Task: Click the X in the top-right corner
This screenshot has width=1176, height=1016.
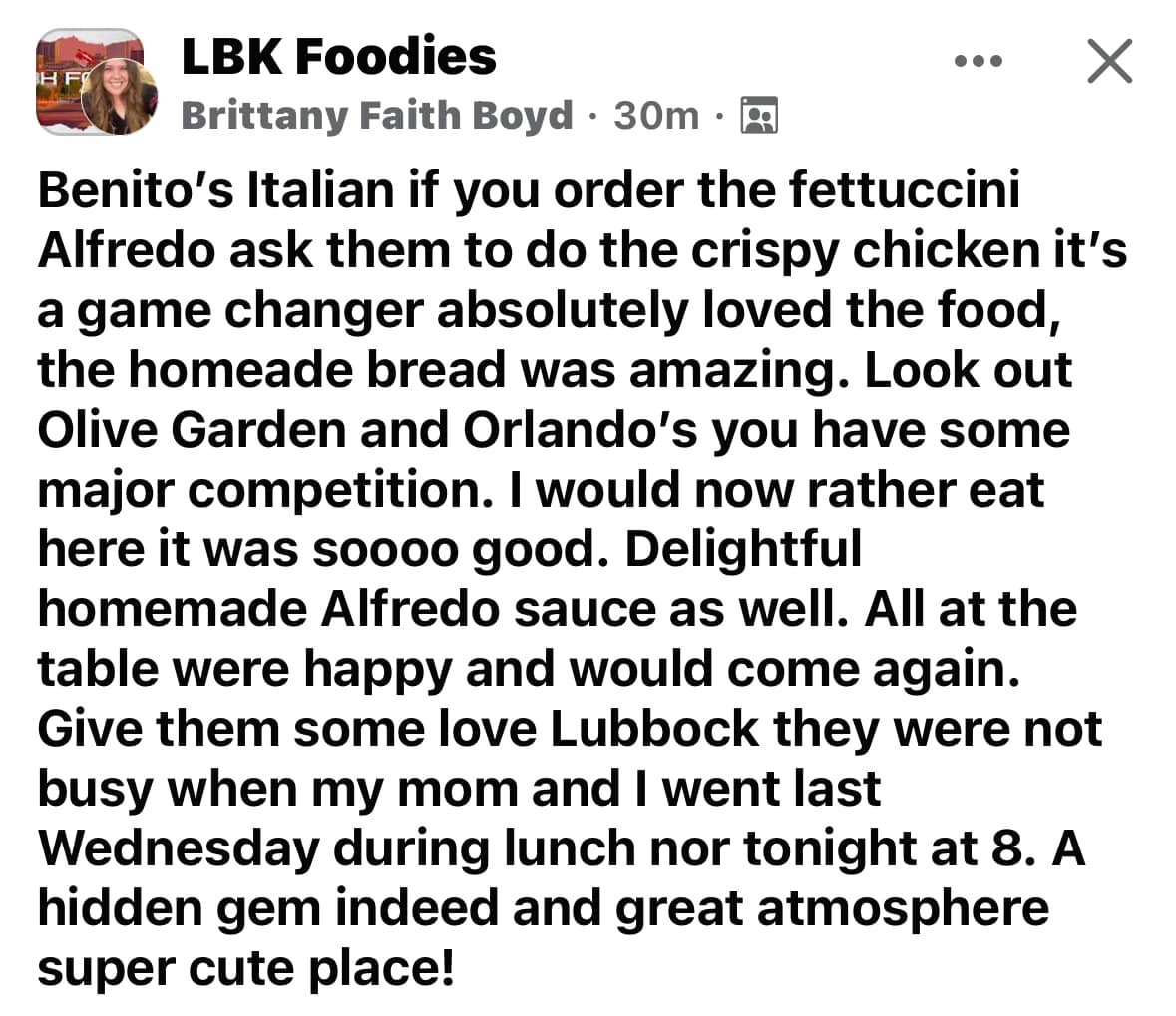Action: coord(1110,60)
